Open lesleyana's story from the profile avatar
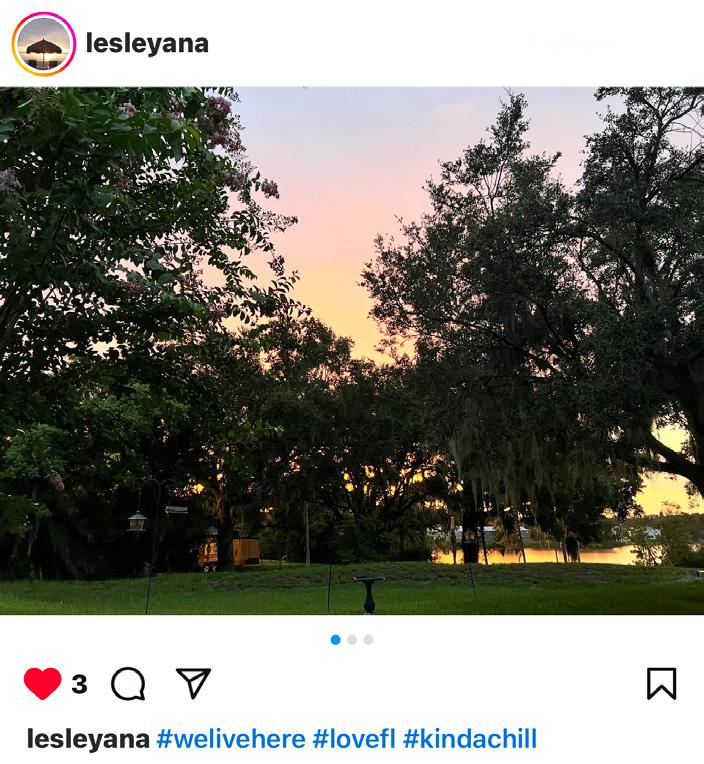The width and height of the screenshot is (704, 764). [x=44, y=44]
